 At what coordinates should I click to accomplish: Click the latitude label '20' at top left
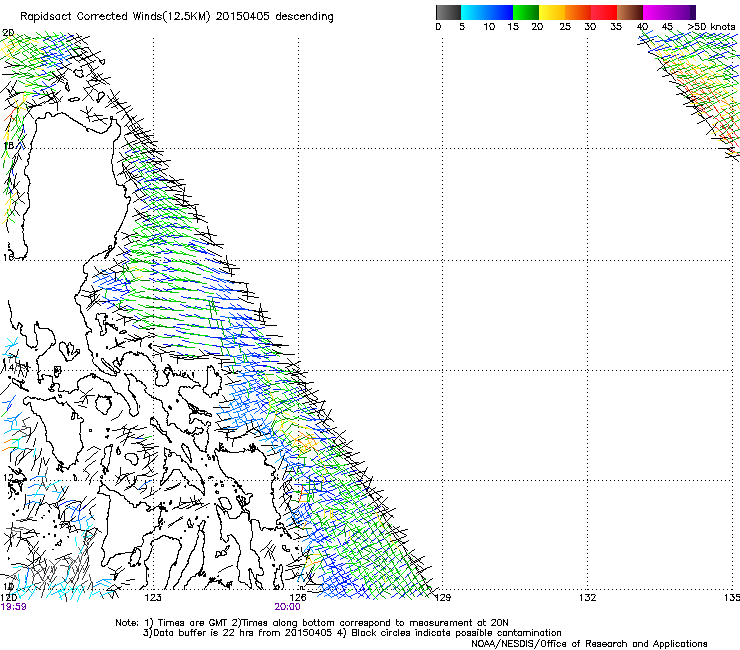(8, 33)
